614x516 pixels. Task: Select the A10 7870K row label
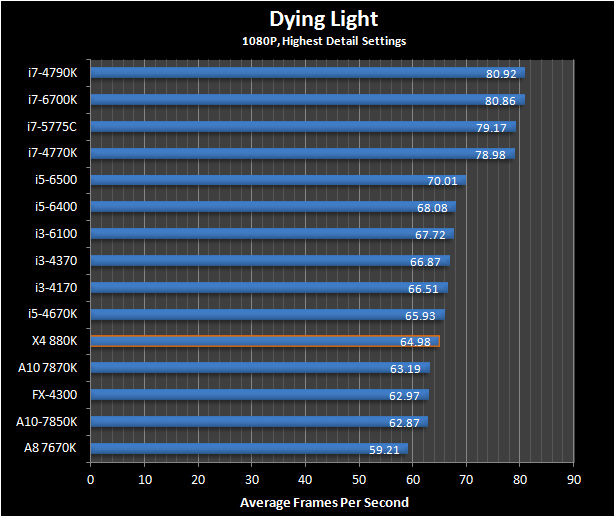47,368
